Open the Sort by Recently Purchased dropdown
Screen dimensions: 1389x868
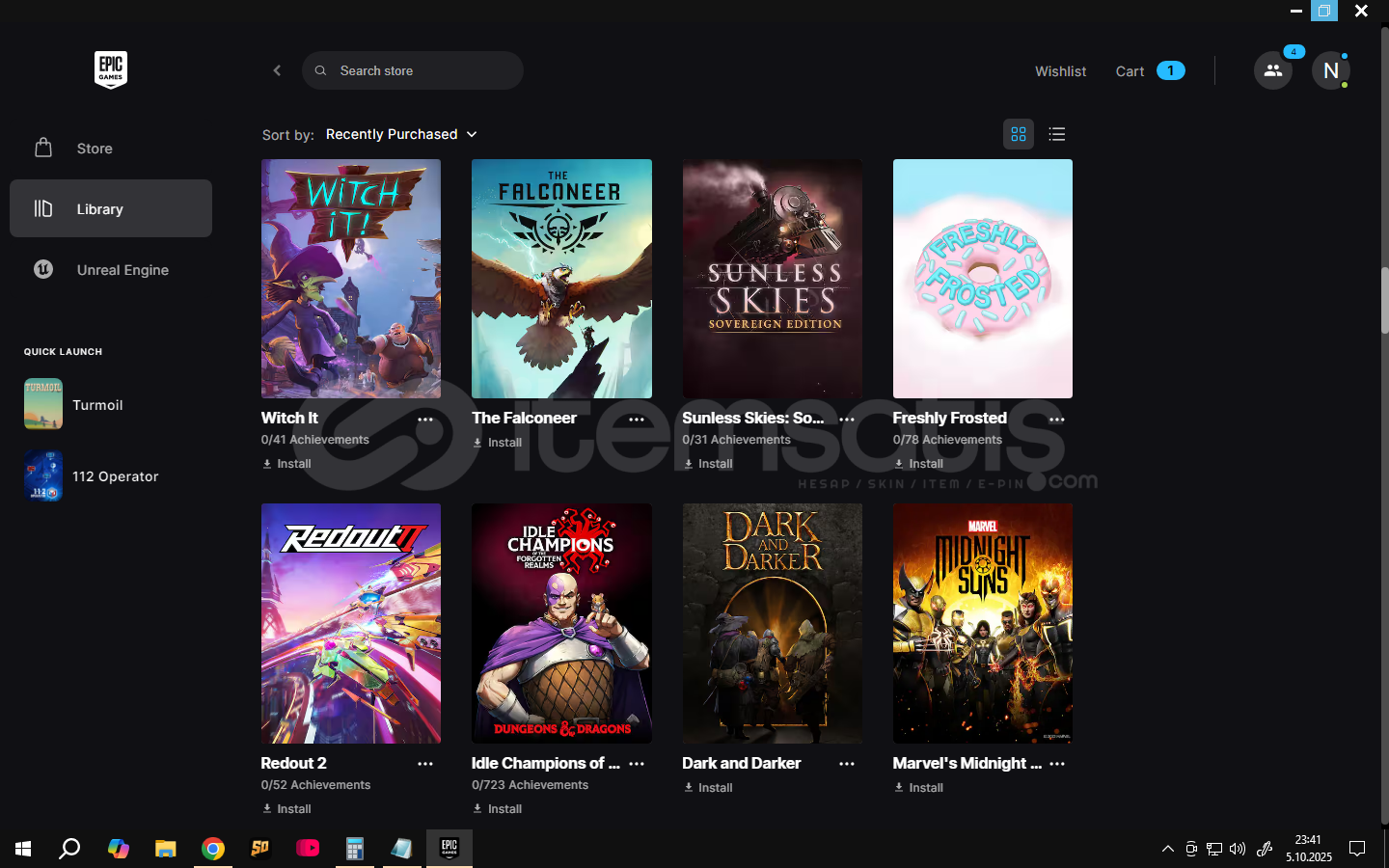pos(401,134)
